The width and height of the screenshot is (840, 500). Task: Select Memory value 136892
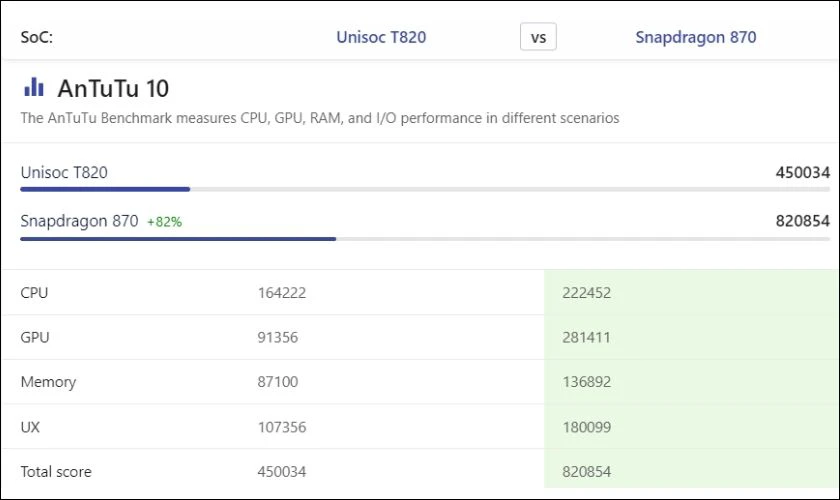(x=586, y=382)
